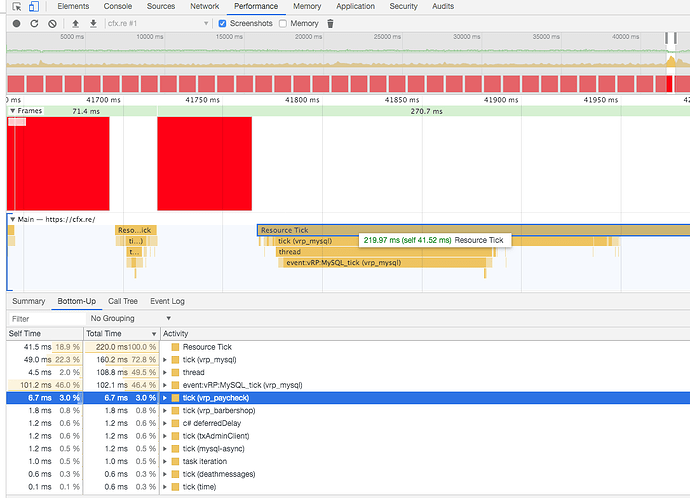Start recording with the Record button
Screen dimensions: 690x498
pyautogui.click(x=16, y=23)
